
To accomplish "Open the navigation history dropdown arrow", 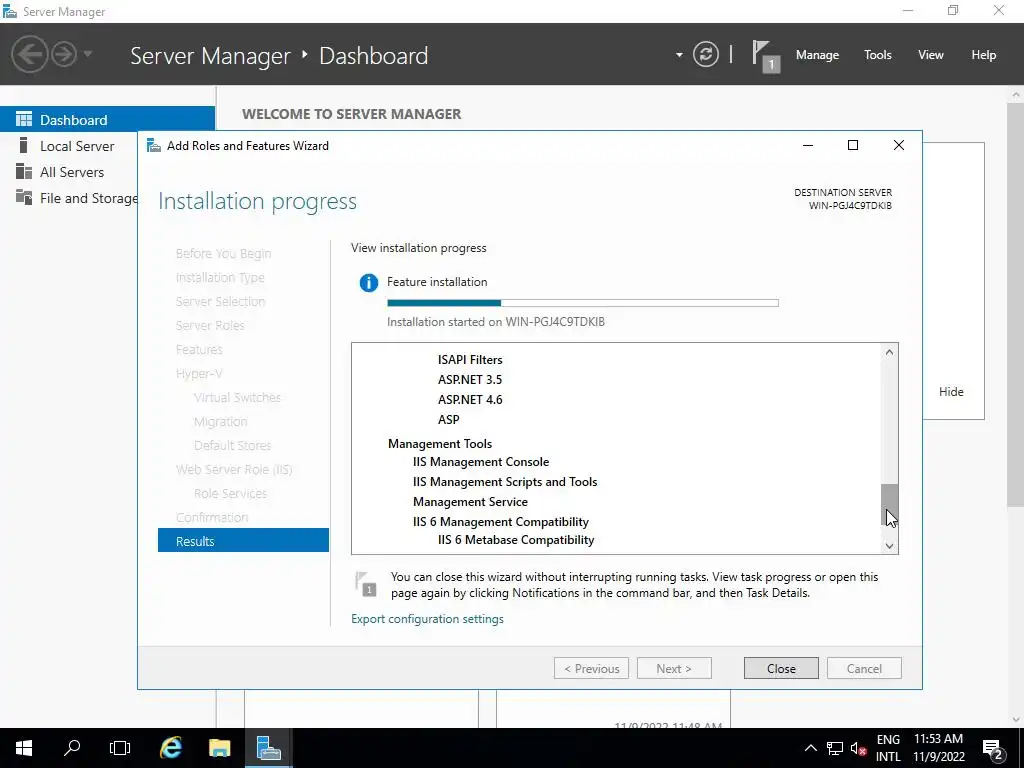I will (88, 54).
